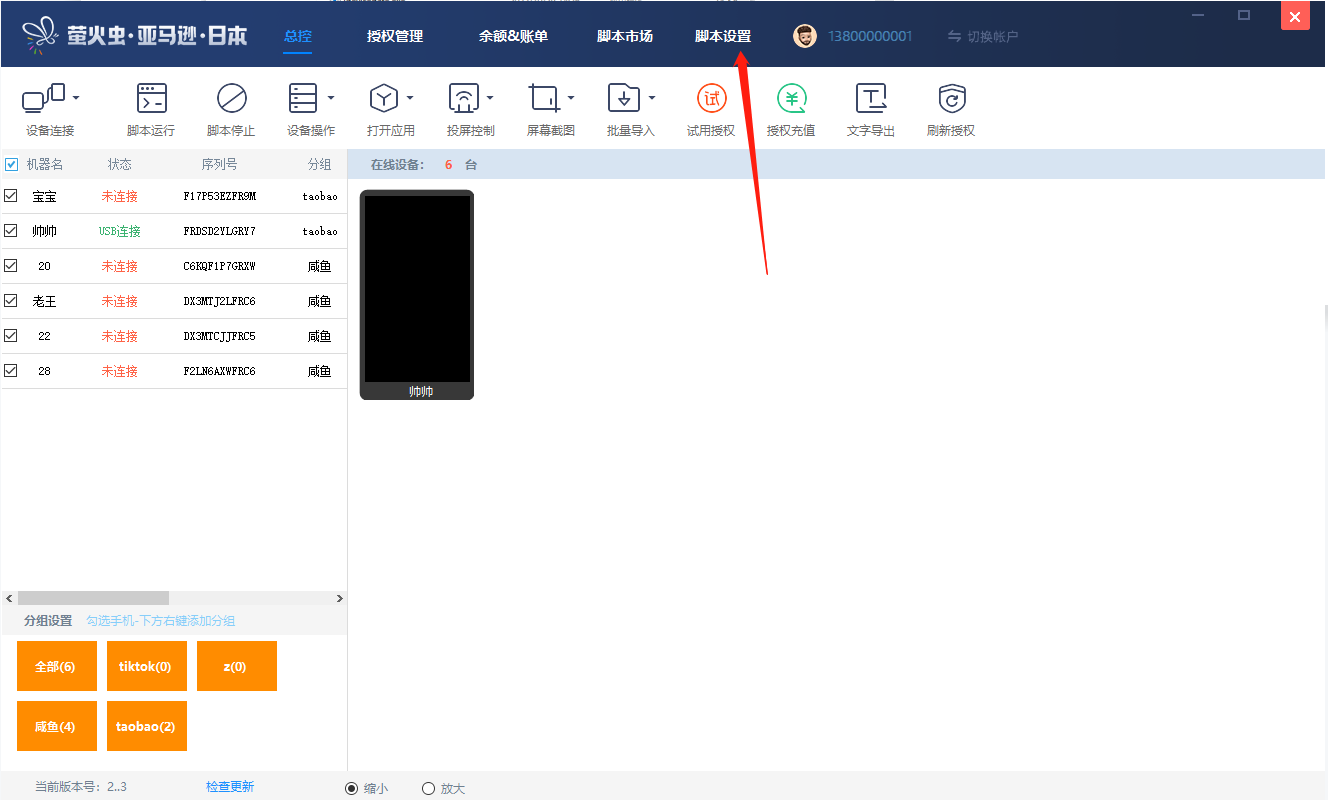The height and width of the screenshot is (800, 1328).
Task: Click the 检查更新 link
Action: [x=230, y=787]
